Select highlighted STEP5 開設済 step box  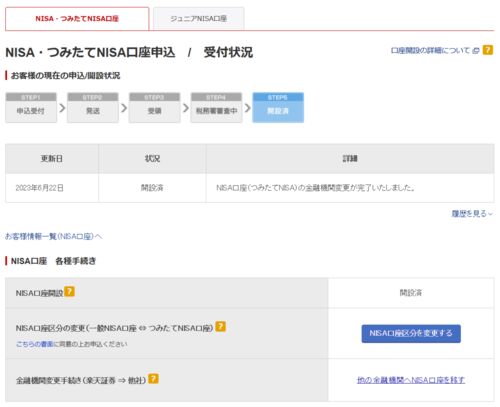pos(278,107)
